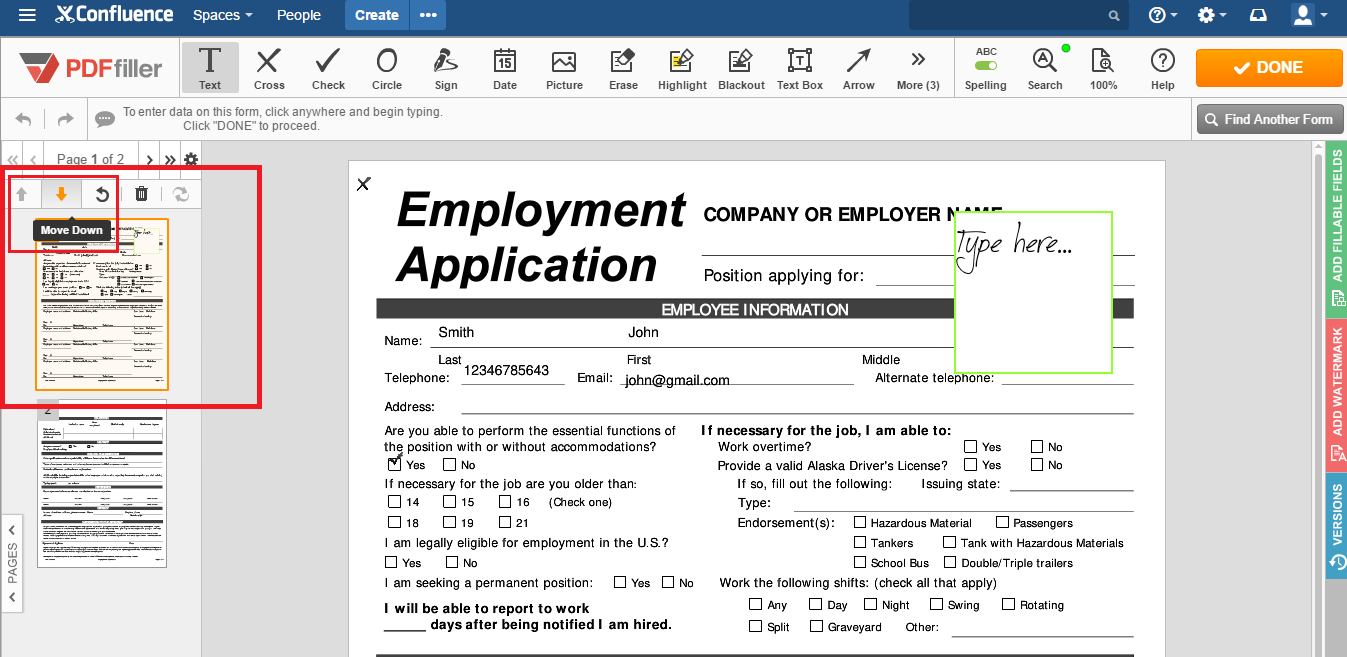1347x657 pixels.
Task: Jump to the last page double arrow
Action: [170, 159]
